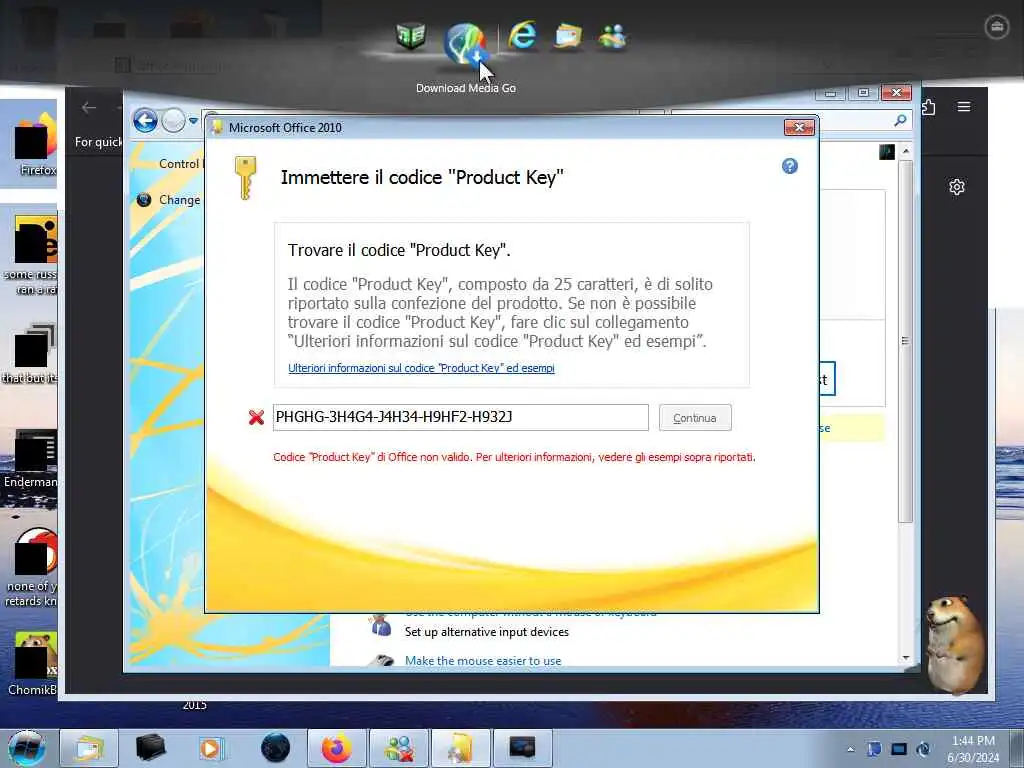Switch to Office setup taskbar button
This screenshot has height=768, width=1024.
coord(460,748)
